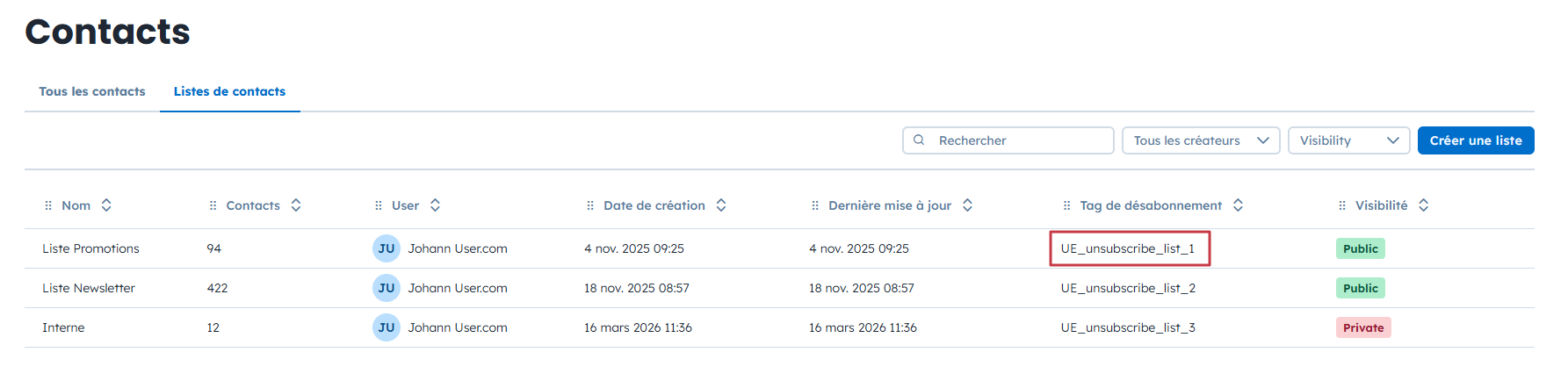Click drag handle icon beside Nom column
This screenshot has width=1568, height=388.
pos(48,205)
